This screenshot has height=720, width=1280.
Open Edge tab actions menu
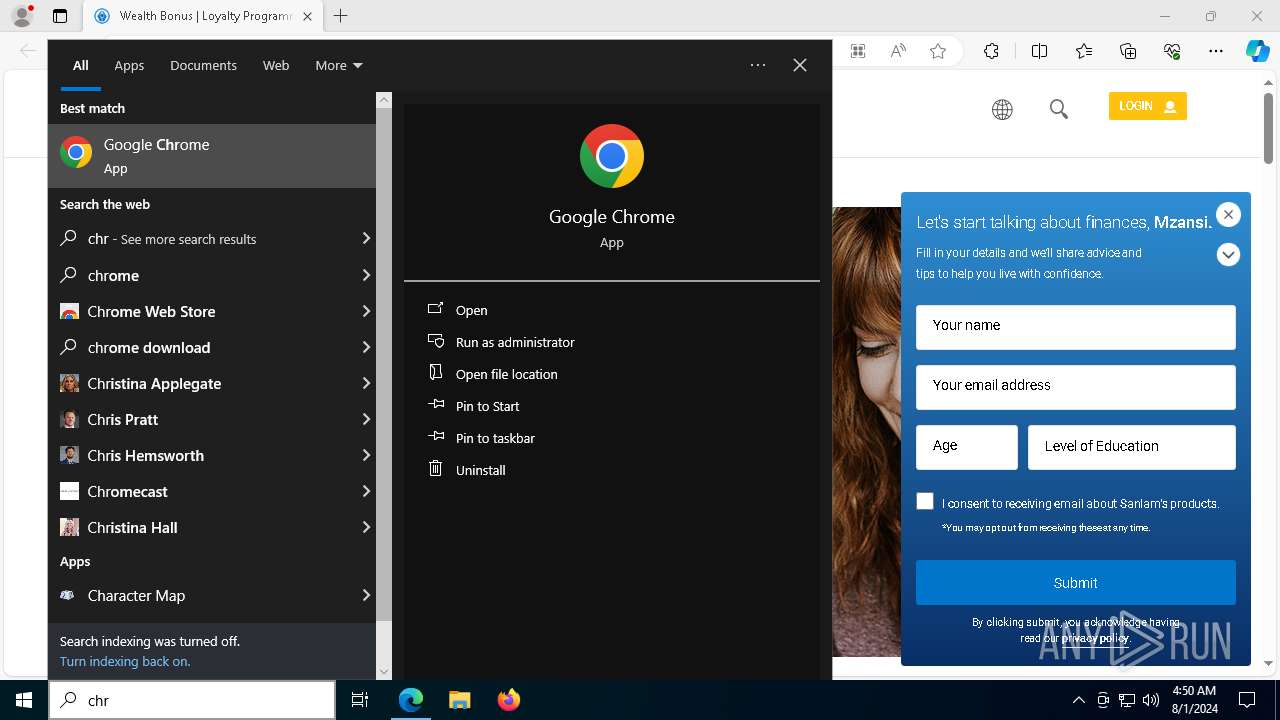pos(60,16)
